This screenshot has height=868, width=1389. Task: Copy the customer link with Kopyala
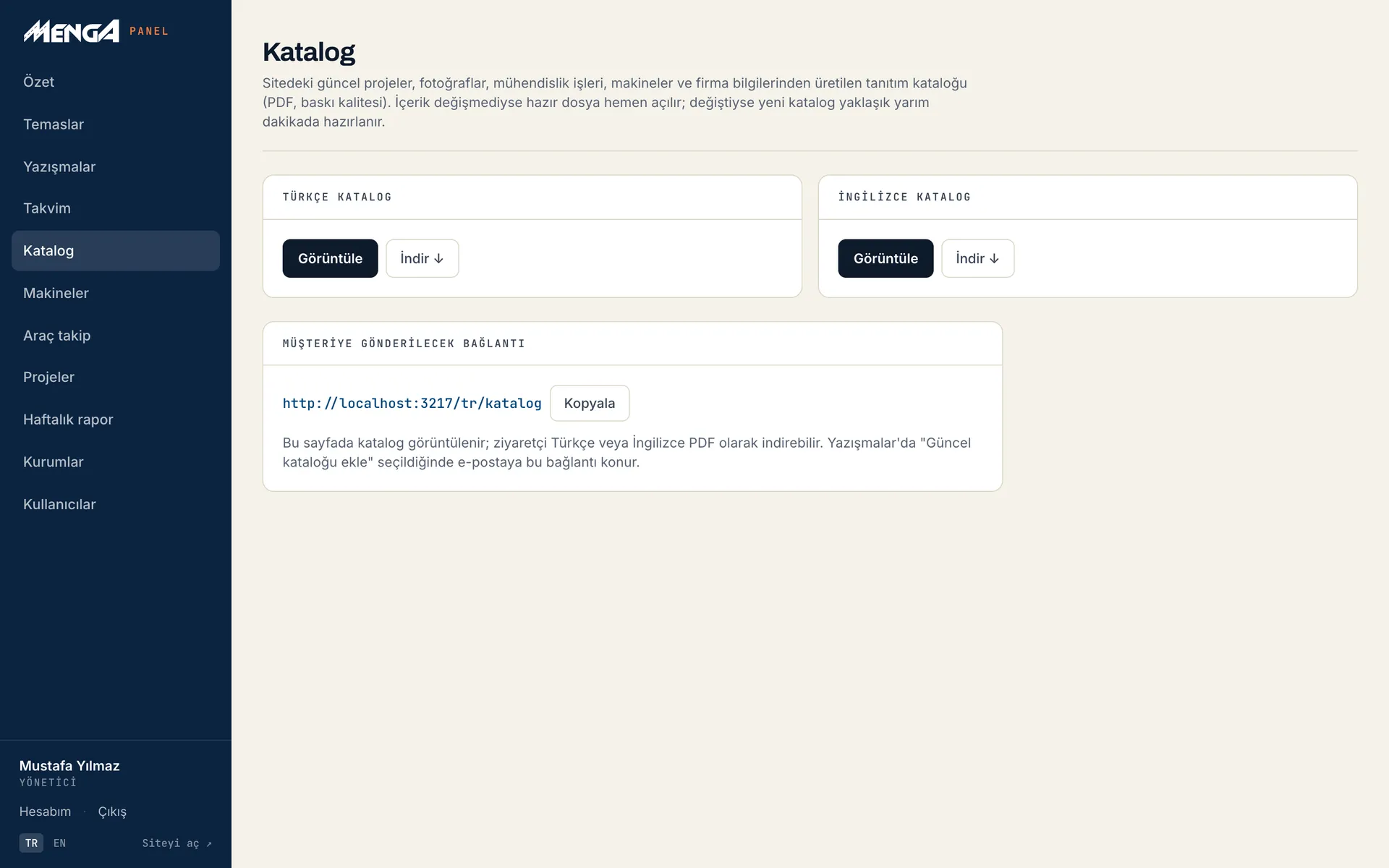pos(590,403)
